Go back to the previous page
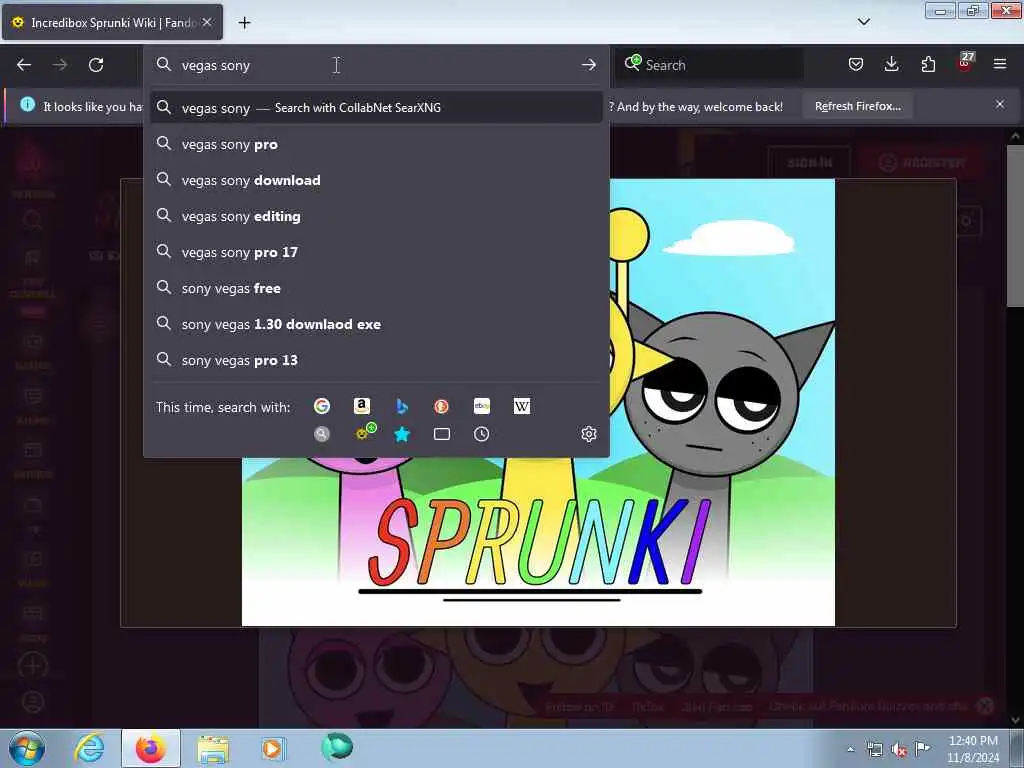This screenshot has height=768, width=1024. pos(24,65)
